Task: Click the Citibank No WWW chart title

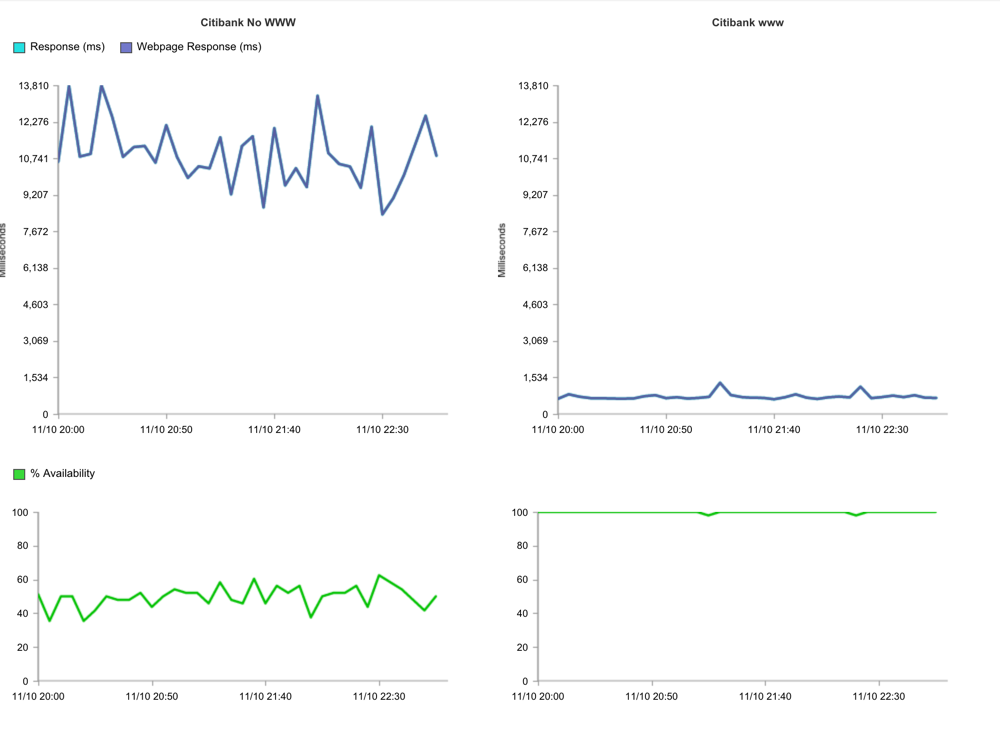Action: [x=248, y=22]
